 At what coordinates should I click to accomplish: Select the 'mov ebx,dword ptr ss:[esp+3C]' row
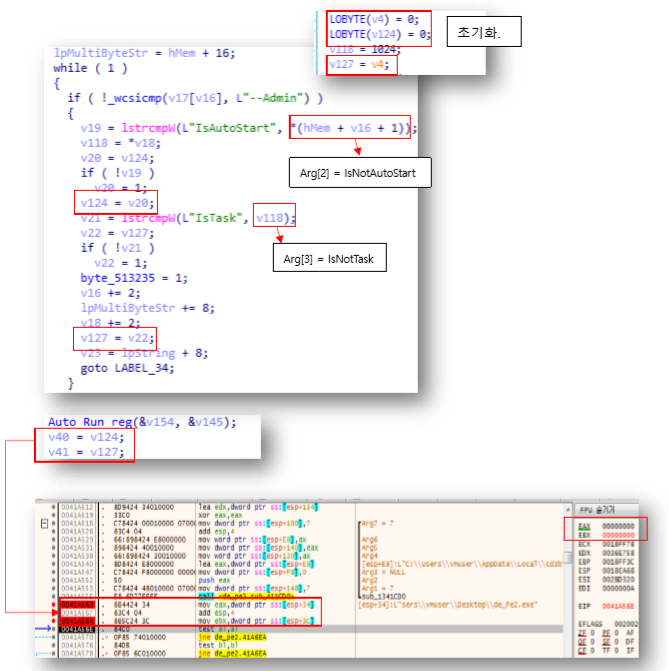tap(256, 621)
